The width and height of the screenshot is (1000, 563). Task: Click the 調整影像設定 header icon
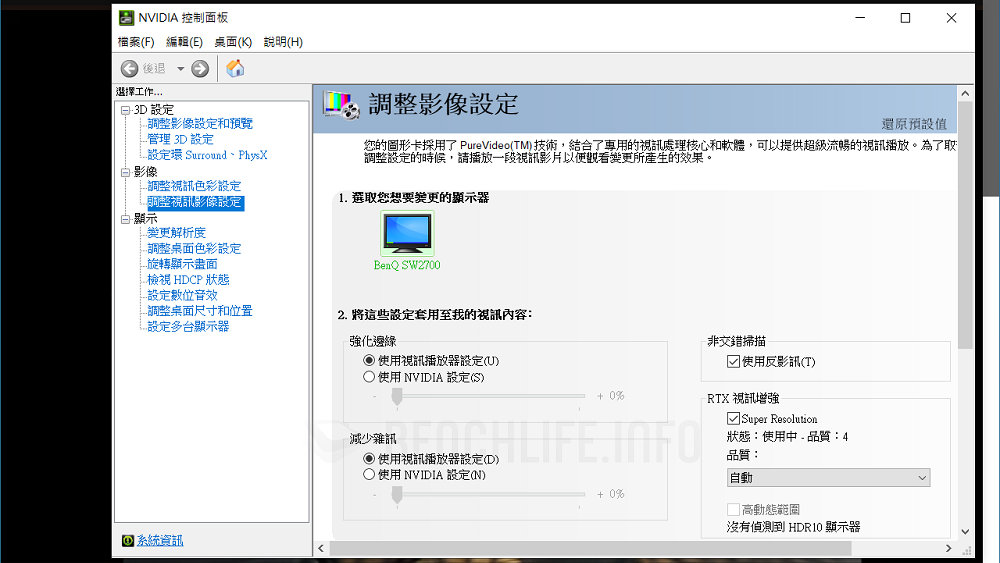pos(341,105)
